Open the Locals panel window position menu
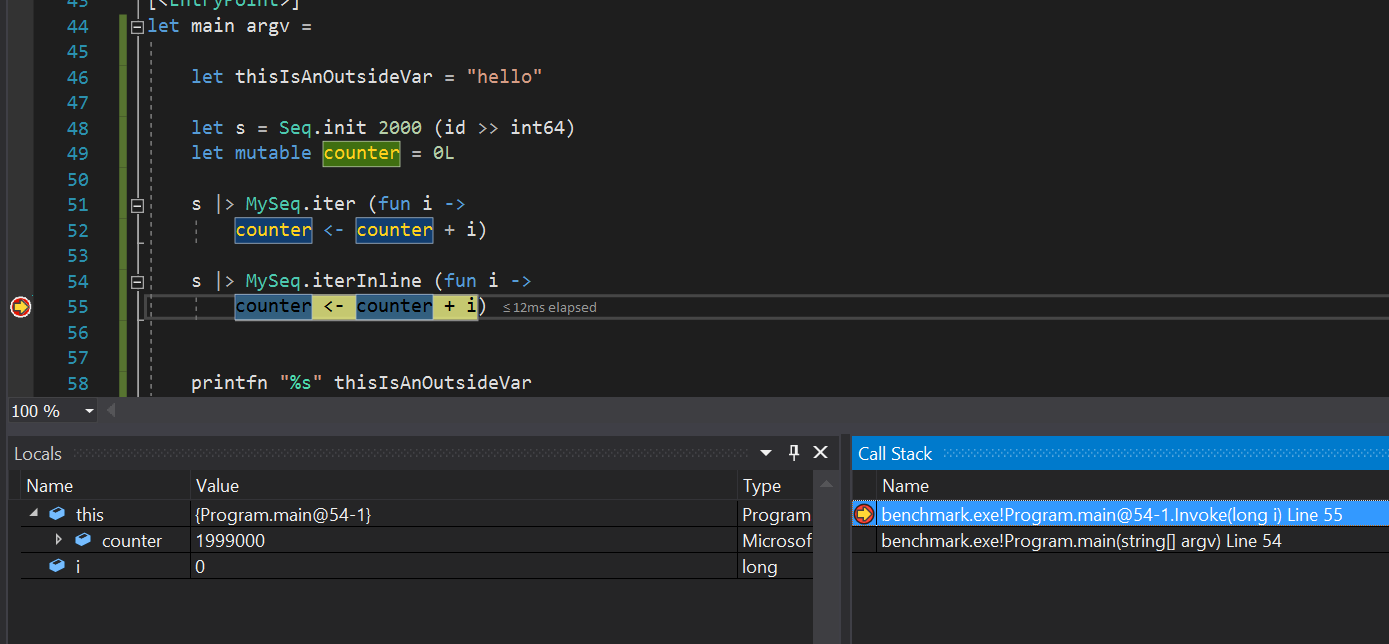Screen dimensions: 1389x644 [x=766, y=453]
